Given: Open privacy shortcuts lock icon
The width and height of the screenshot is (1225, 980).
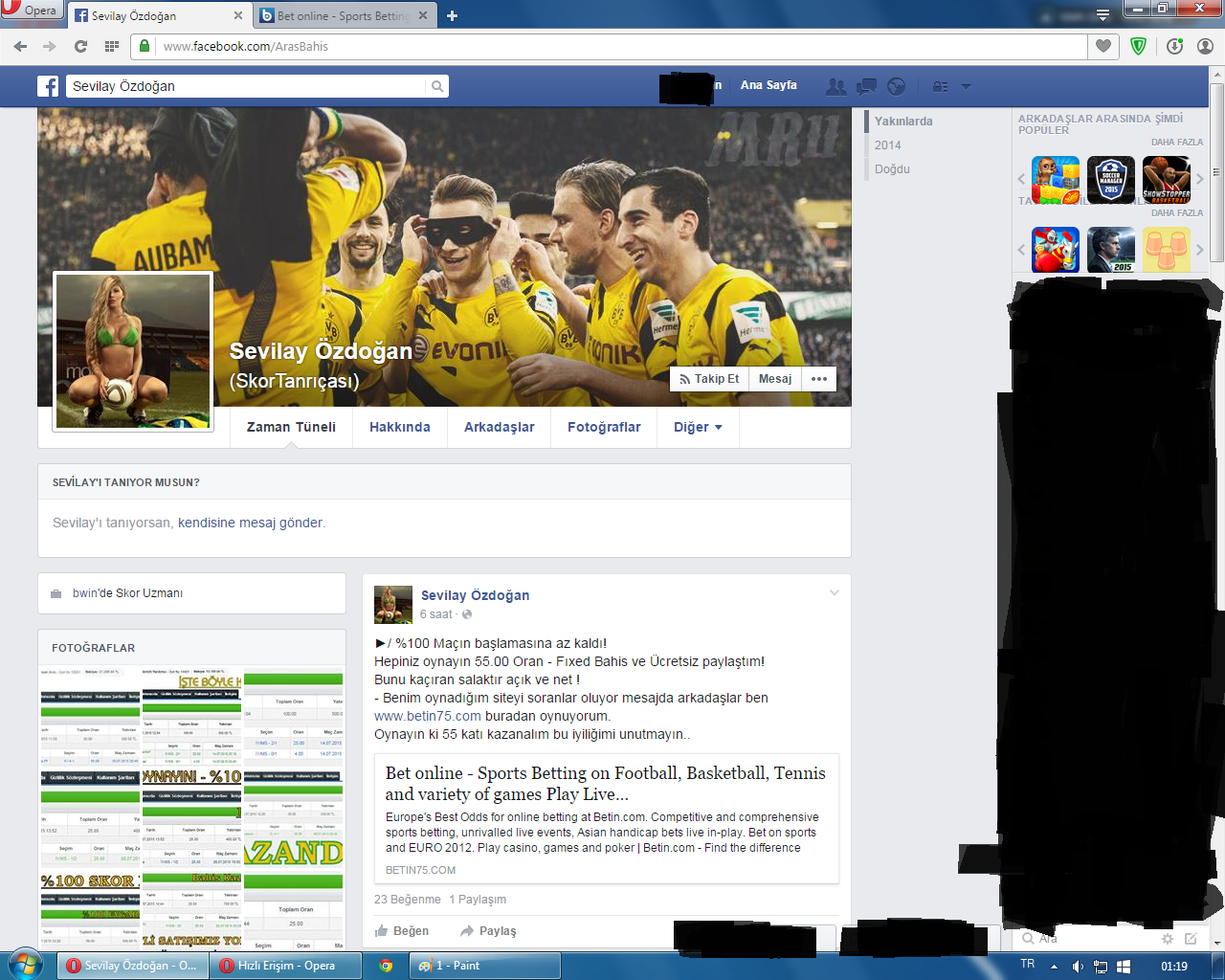Looking at the screenshot, I should point(941,86).
